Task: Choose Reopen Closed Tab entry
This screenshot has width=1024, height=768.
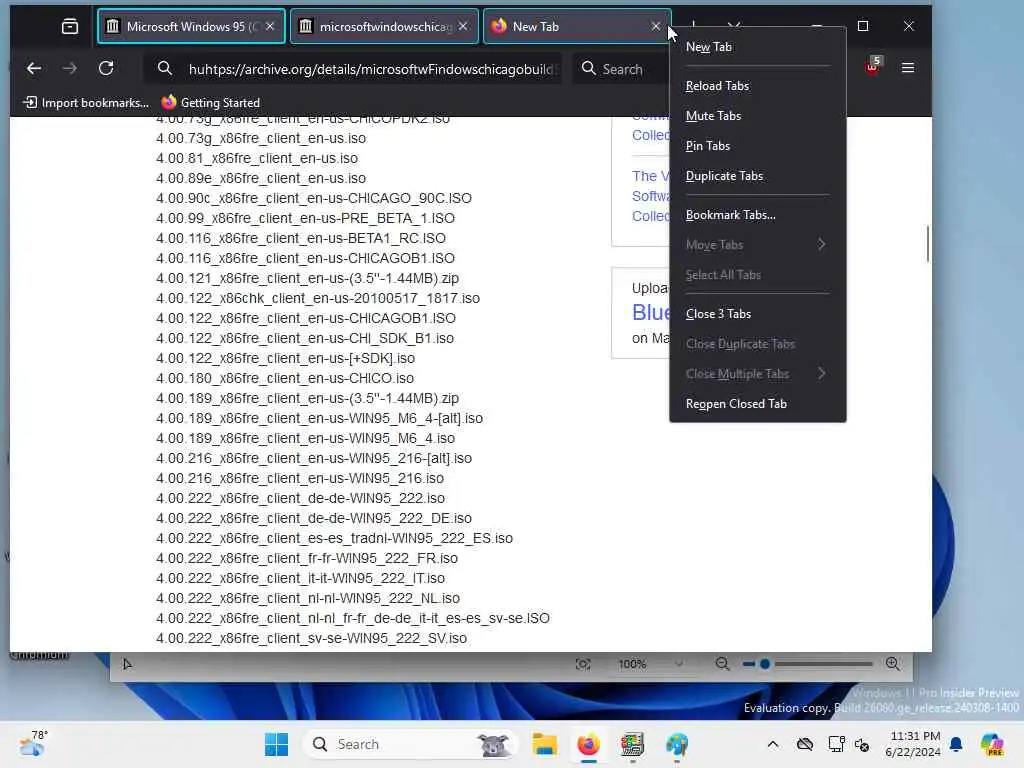Action: pos(758,404)
